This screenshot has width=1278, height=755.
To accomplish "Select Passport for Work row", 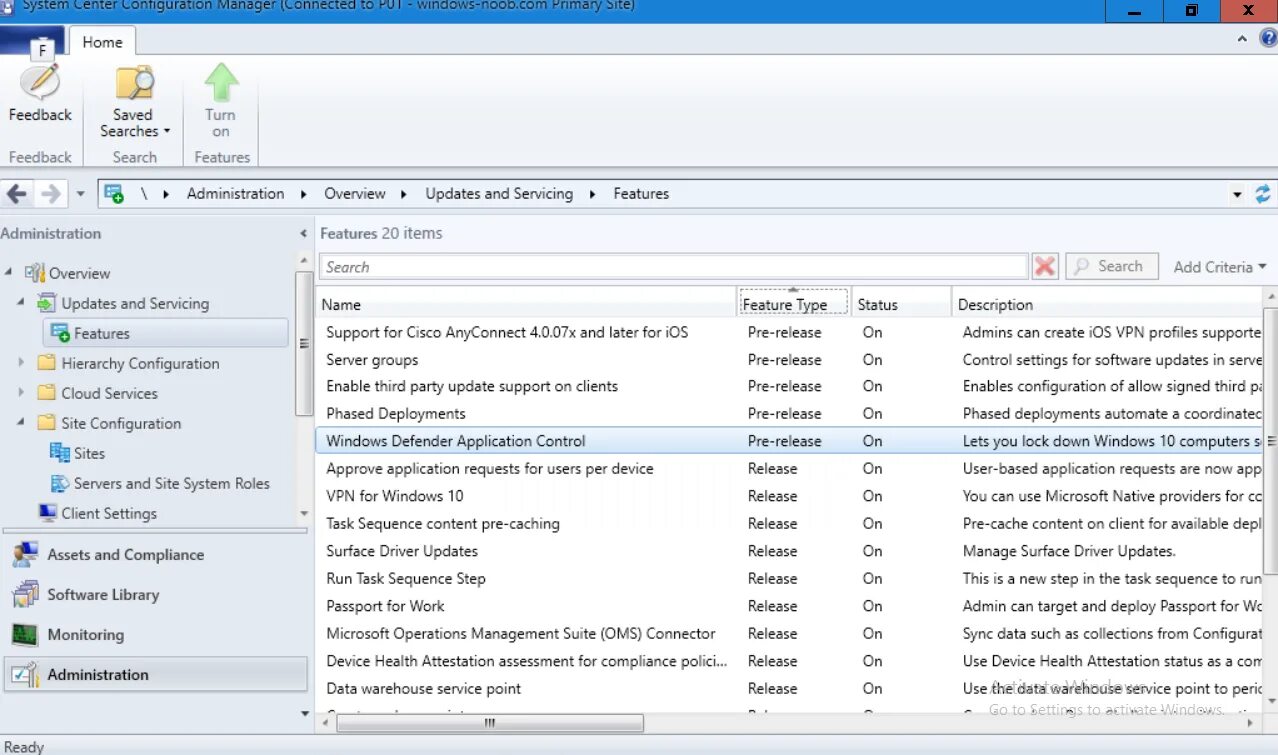I will pos(790,606).
